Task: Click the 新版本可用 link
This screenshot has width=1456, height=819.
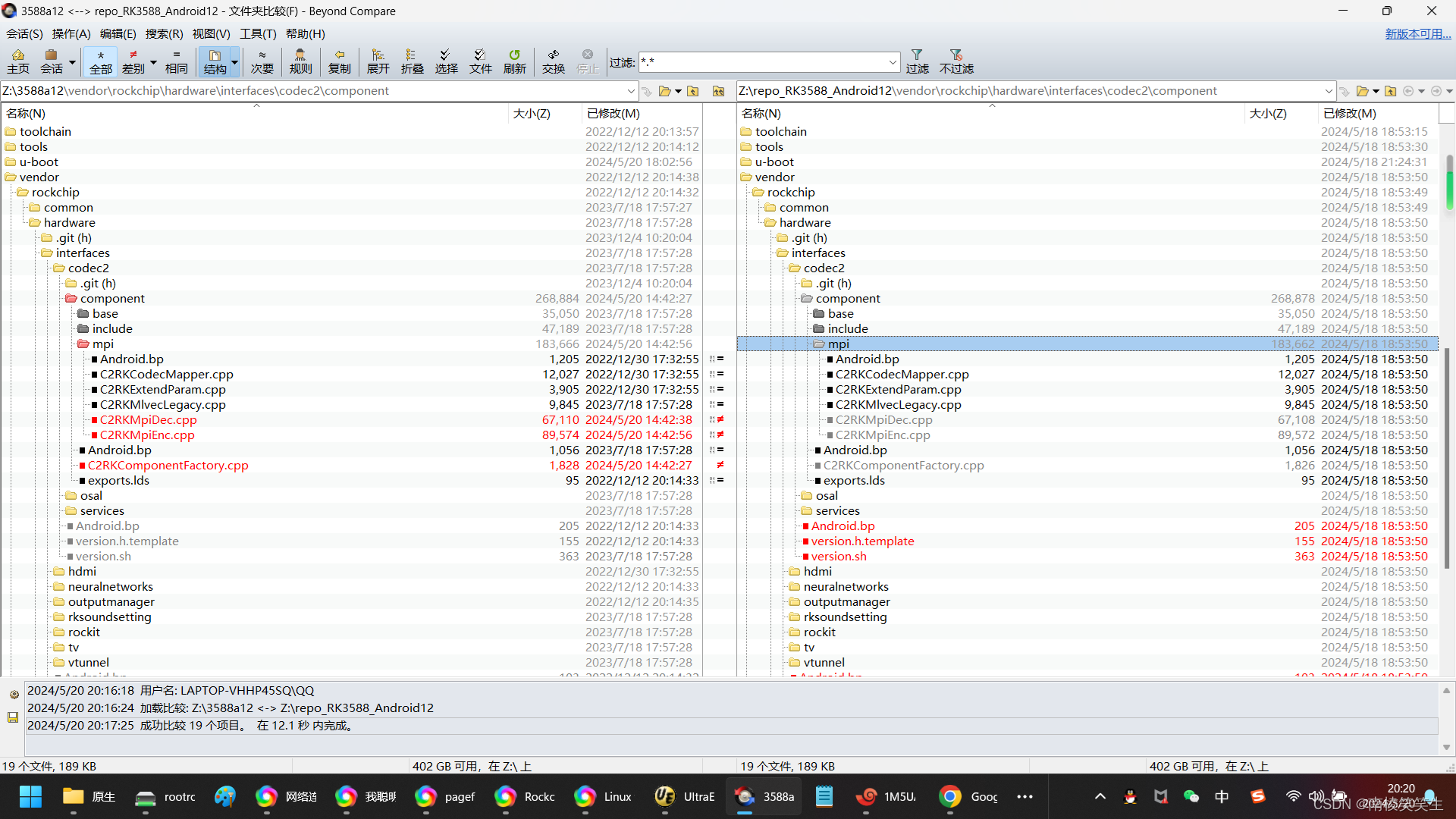Action: click(1417, 33)
